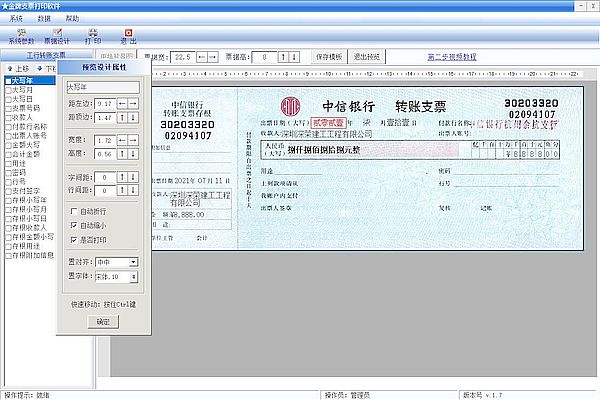Click the 高度 up arrow
Screen dimensions: 600x400
tap(122, 154)
